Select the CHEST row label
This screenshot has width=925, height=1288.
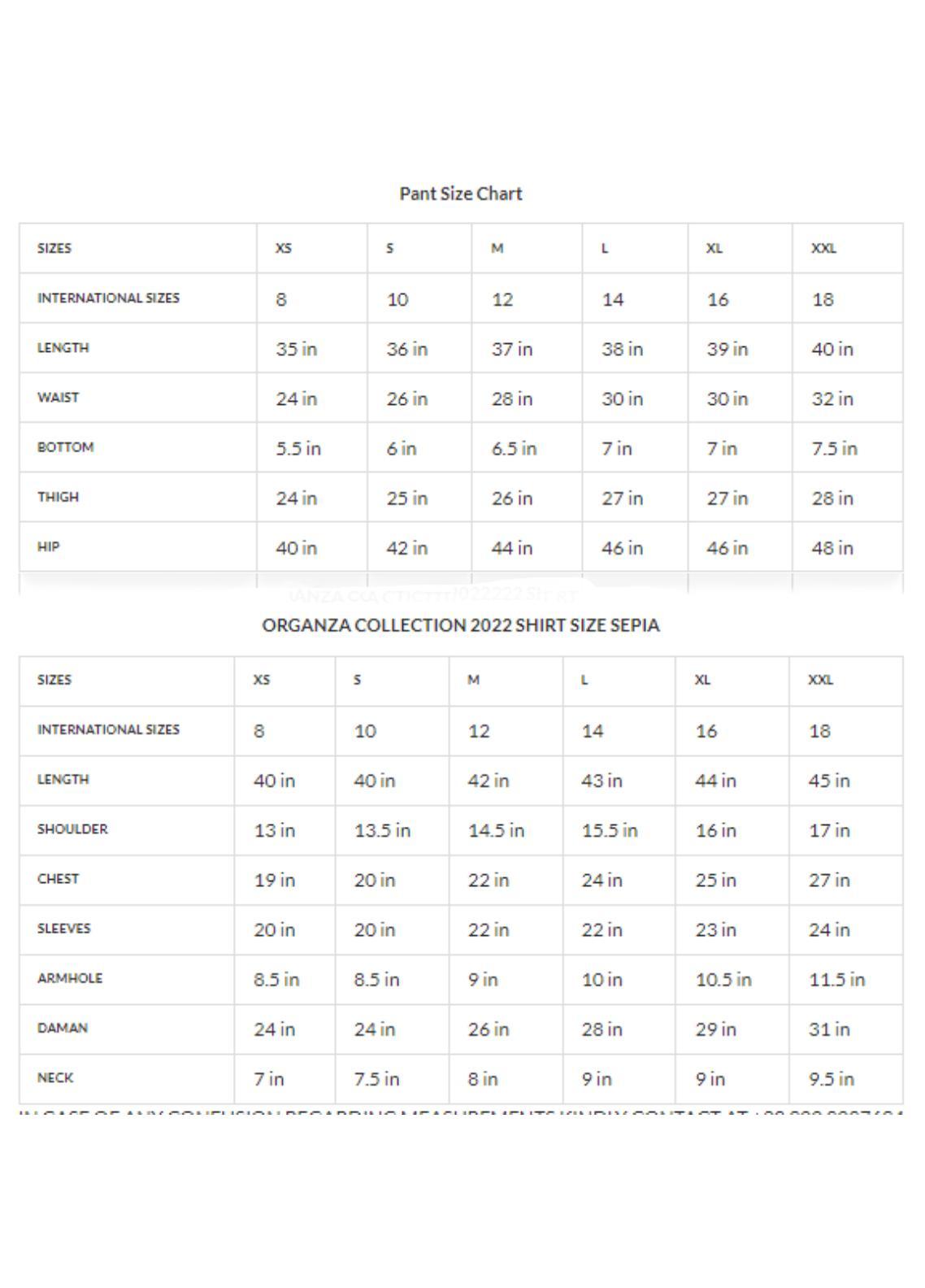pos(58,879)
